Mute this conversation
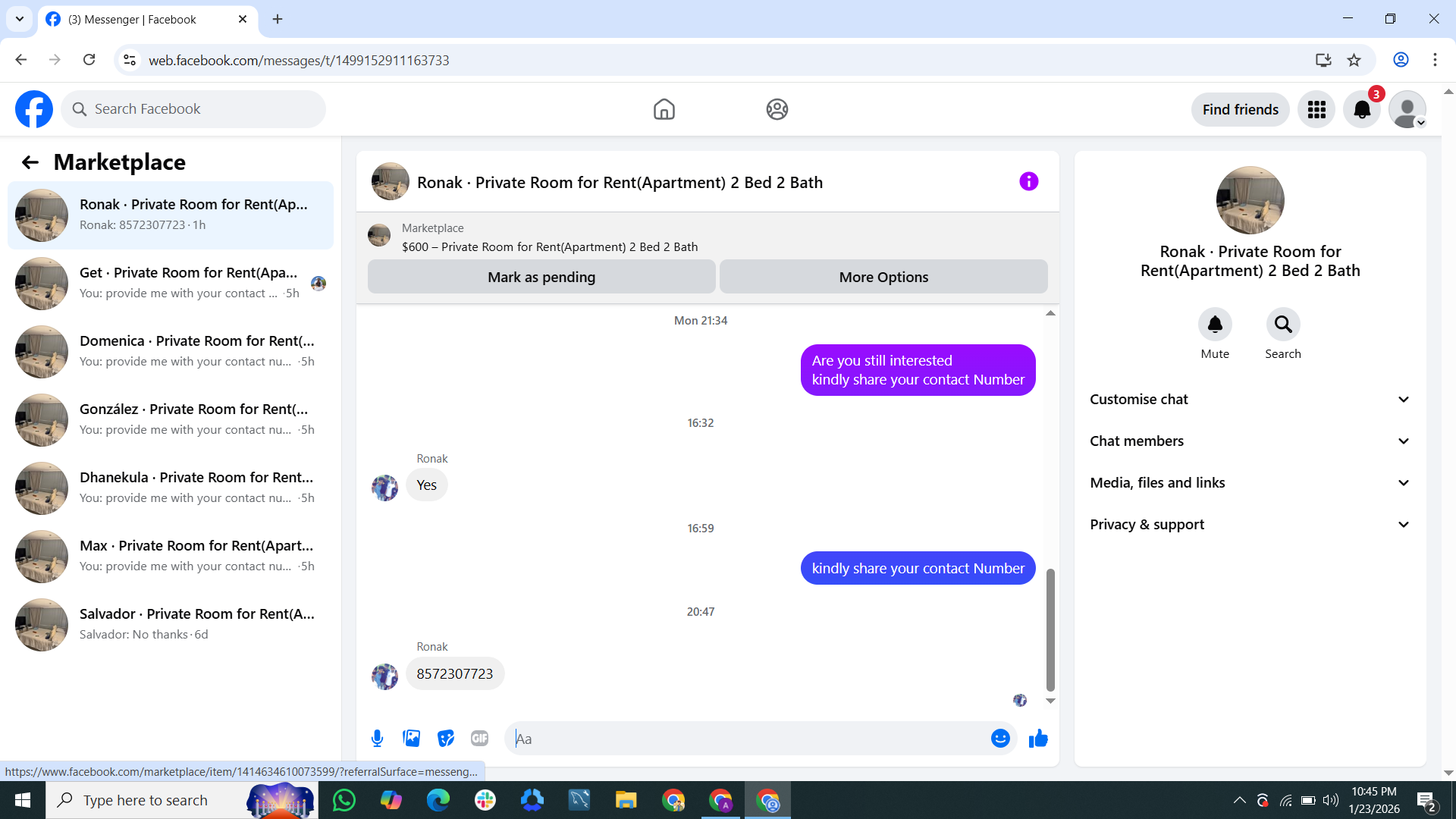This screenshot has height=819, width=1456. coord(1215,325)
